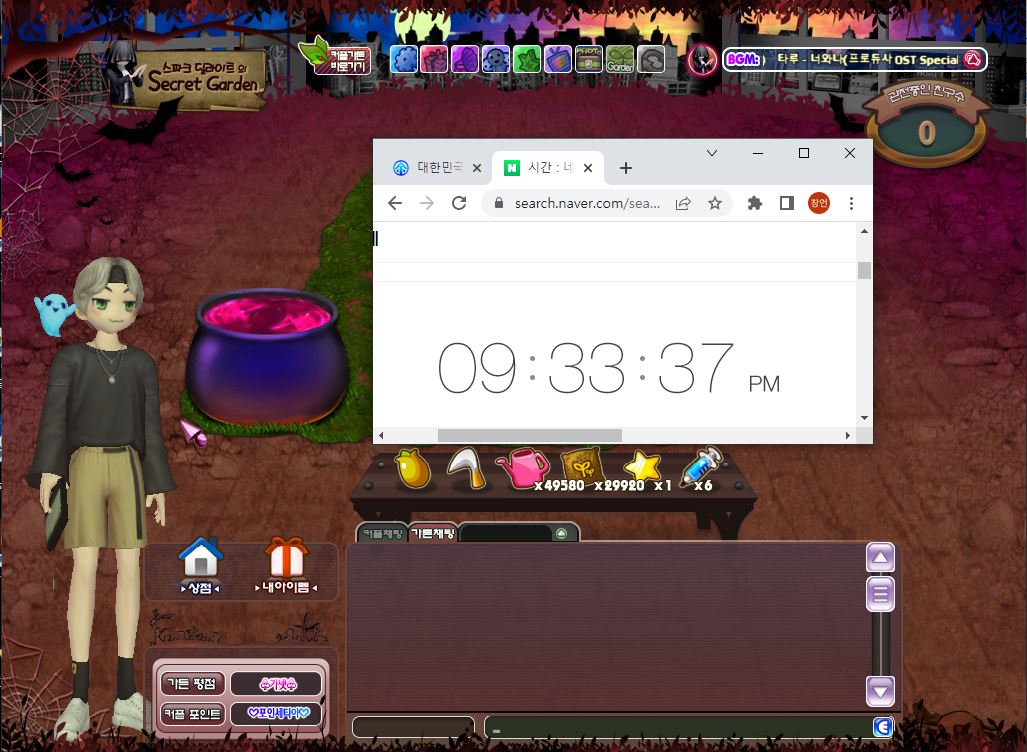Switch to the 커플채팅 chat tab
This screenshot has height=752, width=1027.
[x=383, y=534]
